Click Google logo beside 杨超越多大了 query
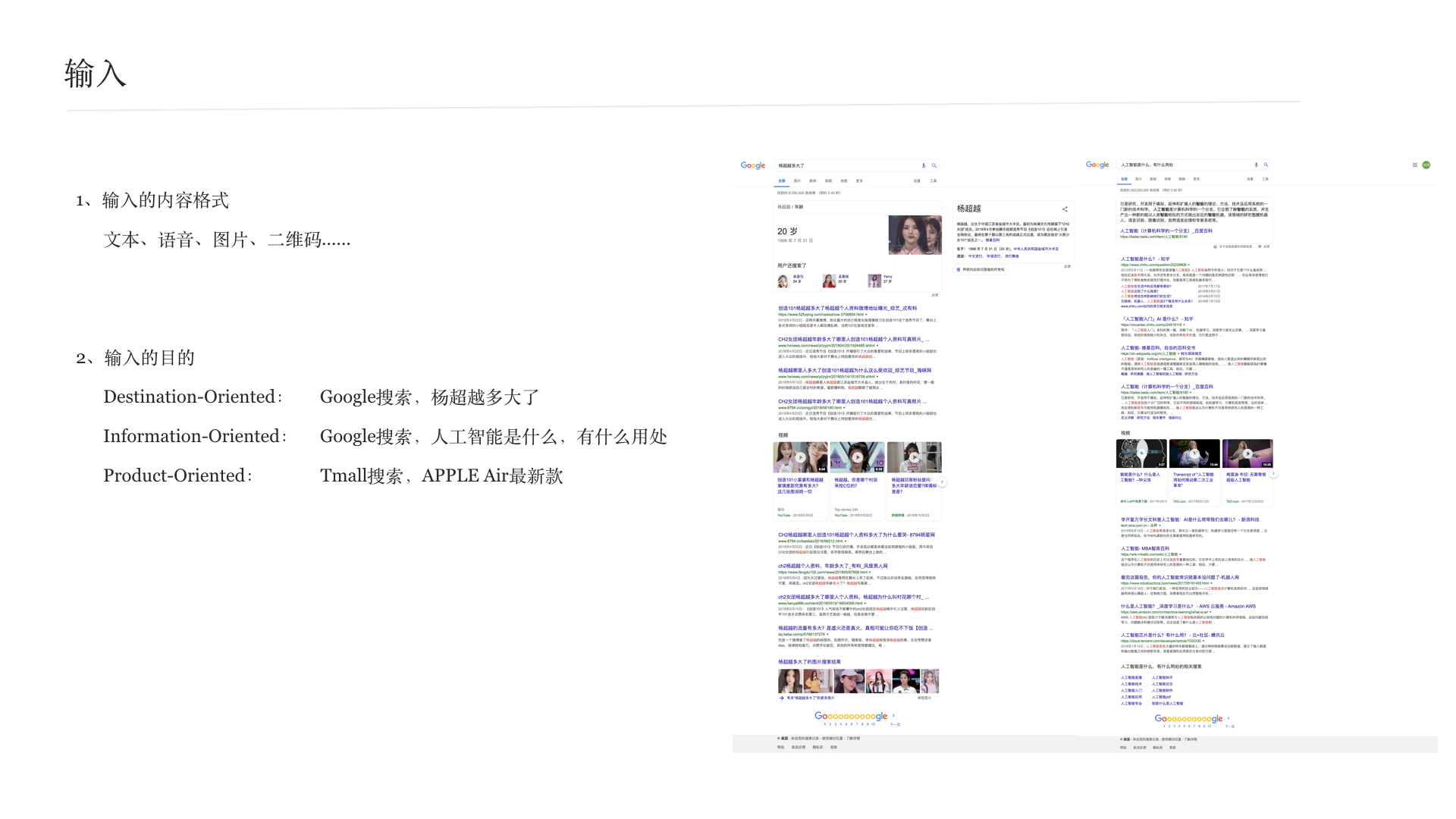This screenshot has width=1456, height=819. pyautogui.click(x=753, y=165)
